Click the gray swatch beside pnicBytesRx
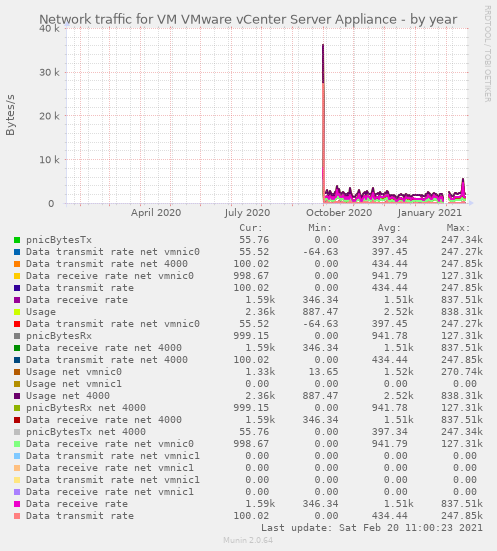The width and height of the screenshot is (497, 551). coord(17,336)
